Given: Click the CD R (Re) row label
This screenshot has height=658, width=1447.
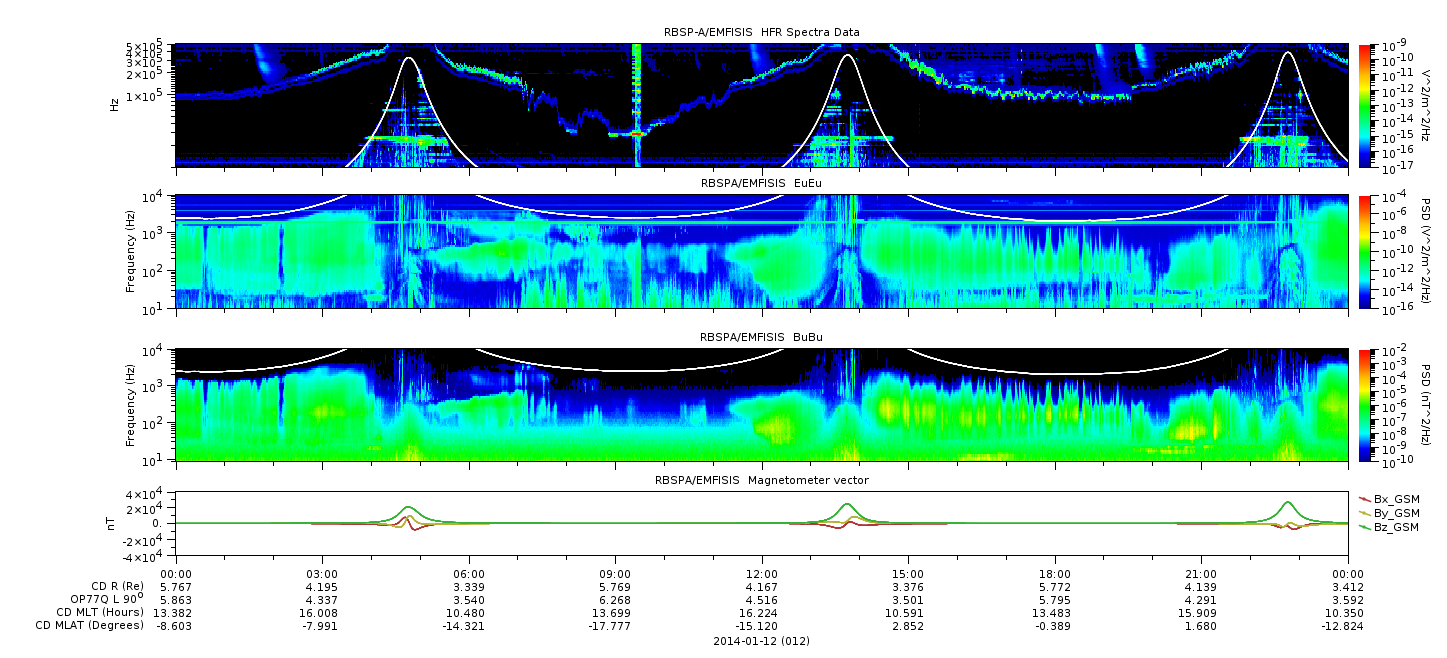Looking at the screenshot, I should [110, 585].
